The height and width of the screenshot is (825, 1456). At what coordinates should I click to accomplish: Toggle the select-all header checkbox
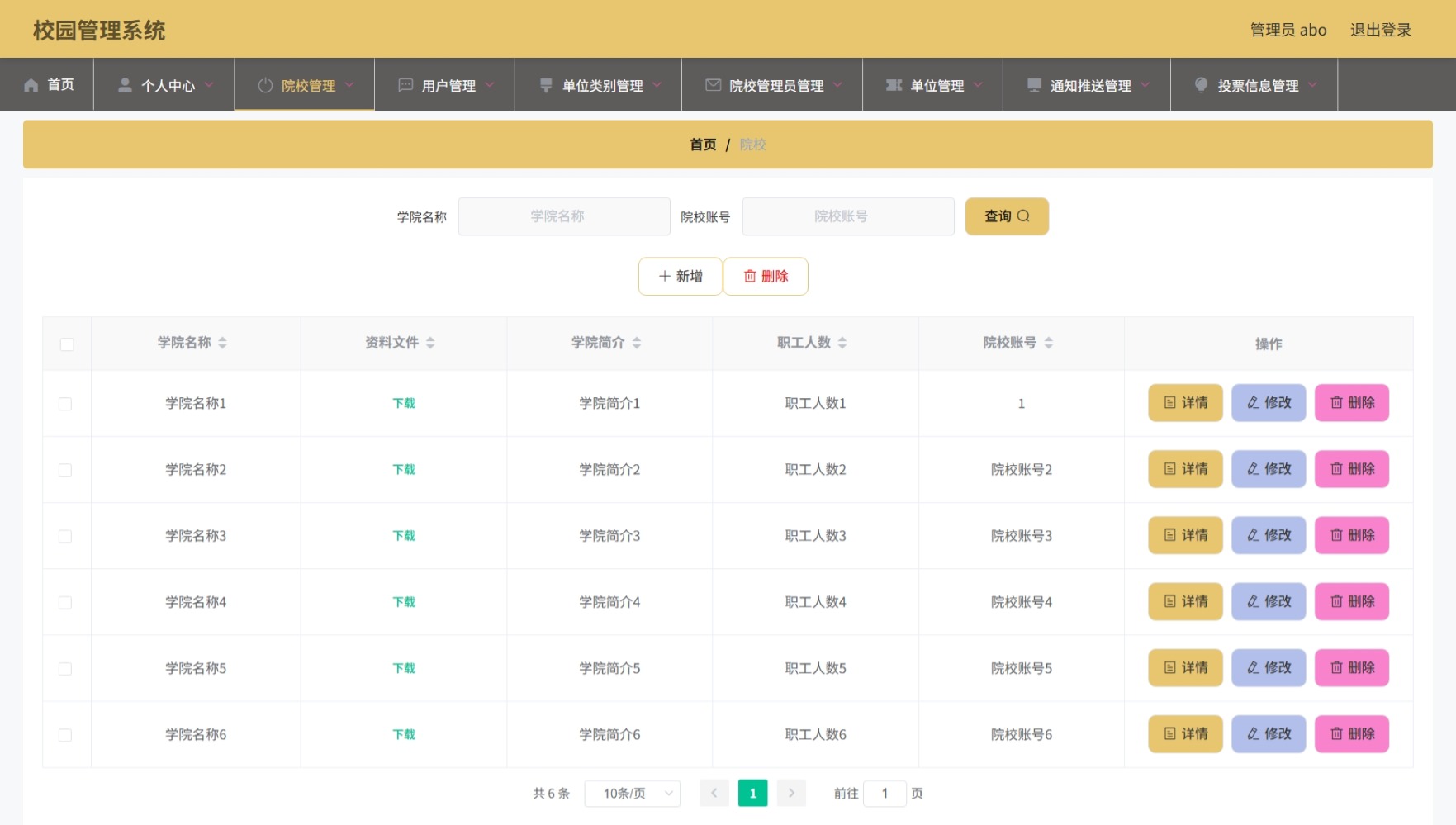[67, 344]
